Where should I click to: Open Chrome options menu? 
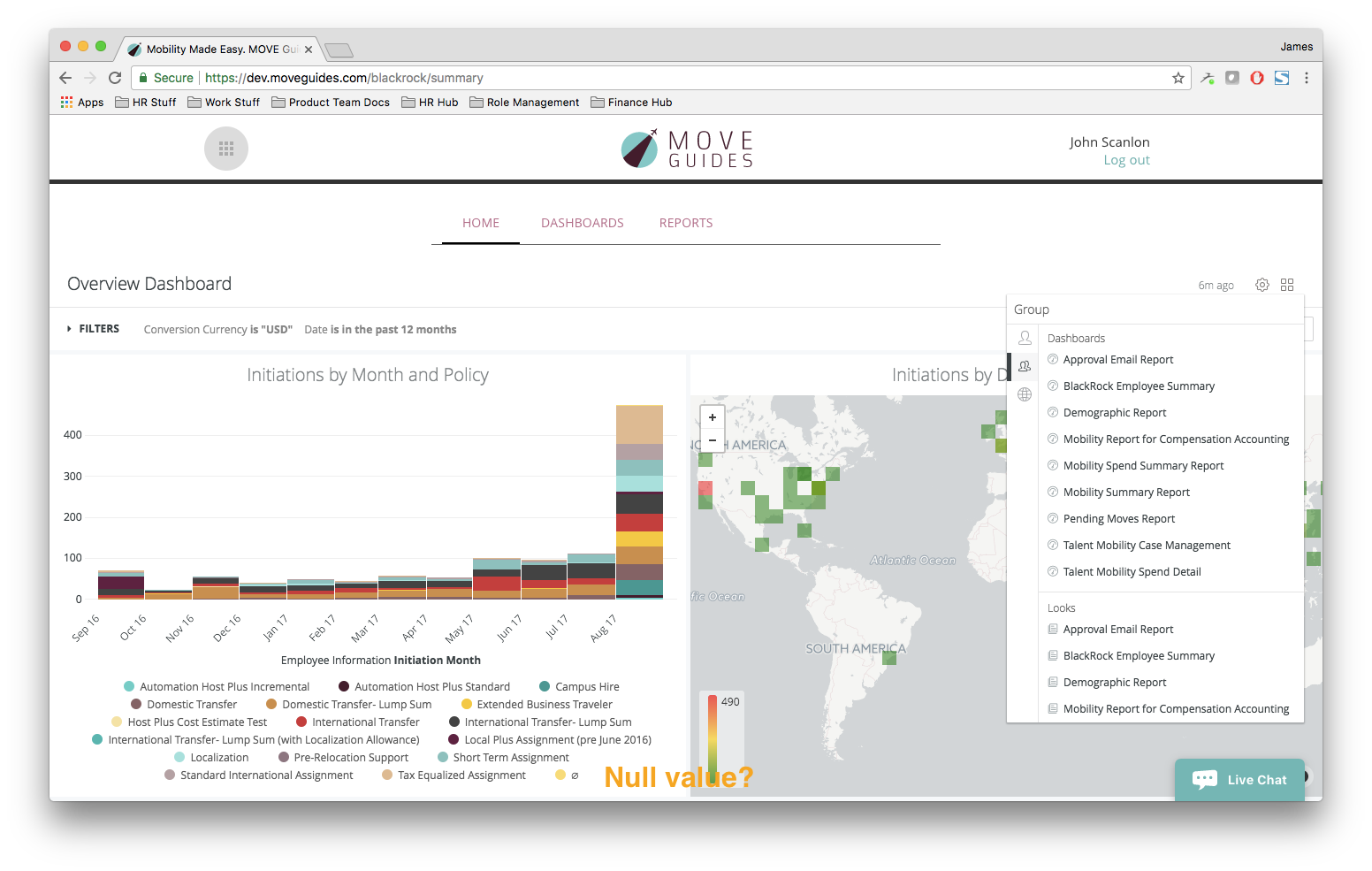pos(1307,78)
